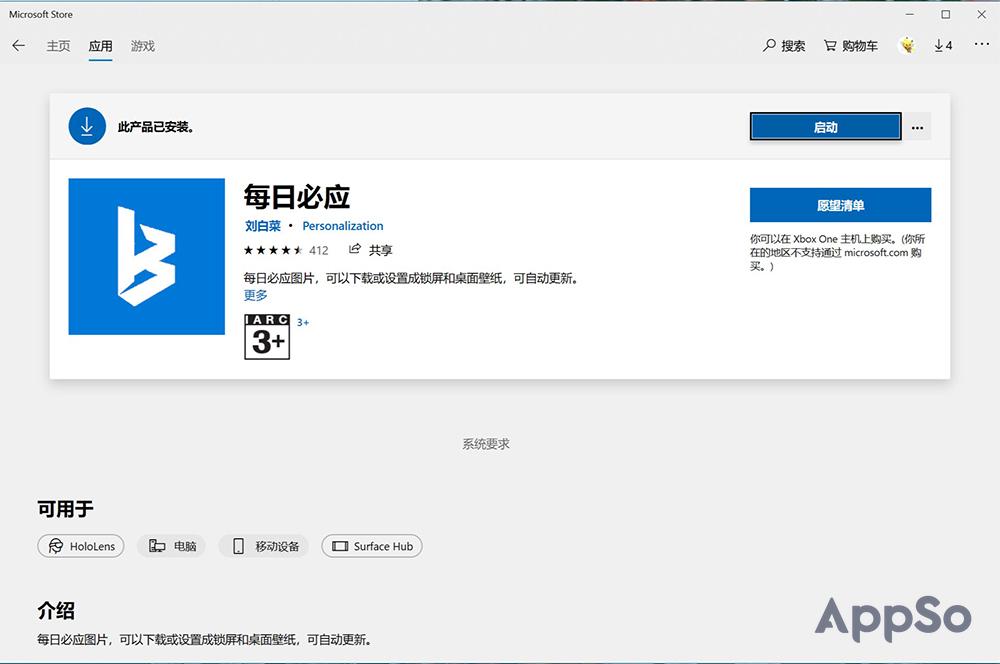
Task: Select the 移动设备 availability chip
Action: coord(263,546)
